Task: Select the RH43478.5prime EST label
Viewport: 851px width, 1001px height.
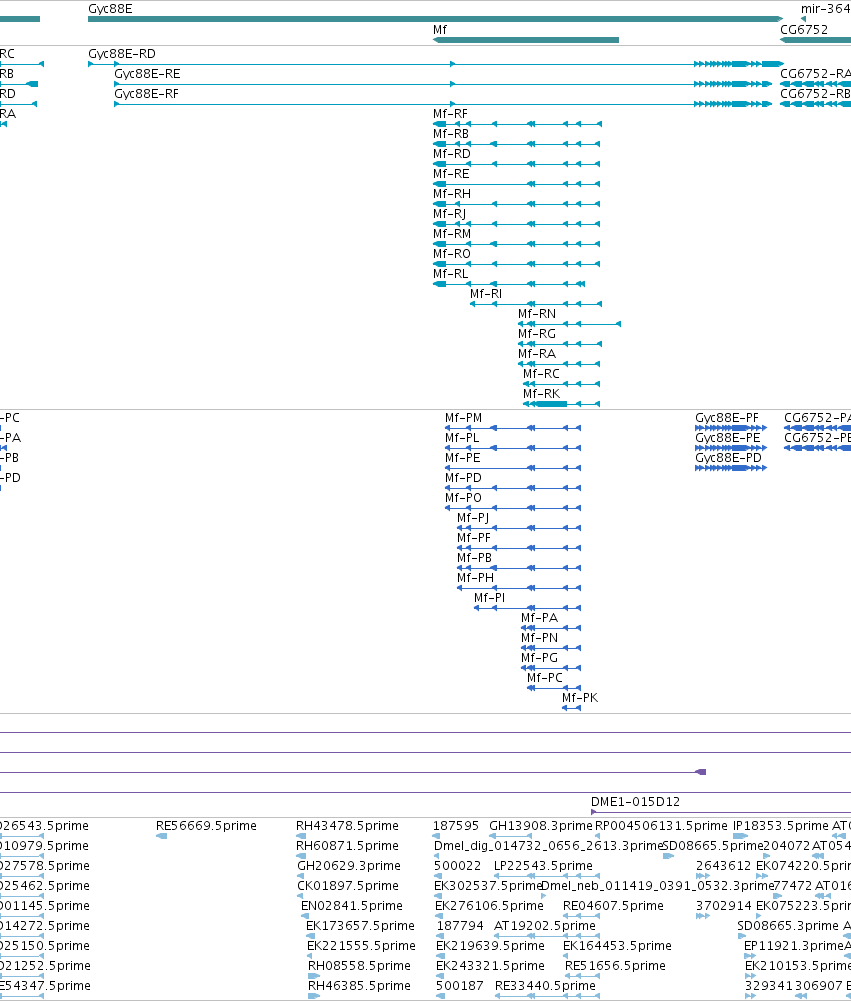Action: 346,826
